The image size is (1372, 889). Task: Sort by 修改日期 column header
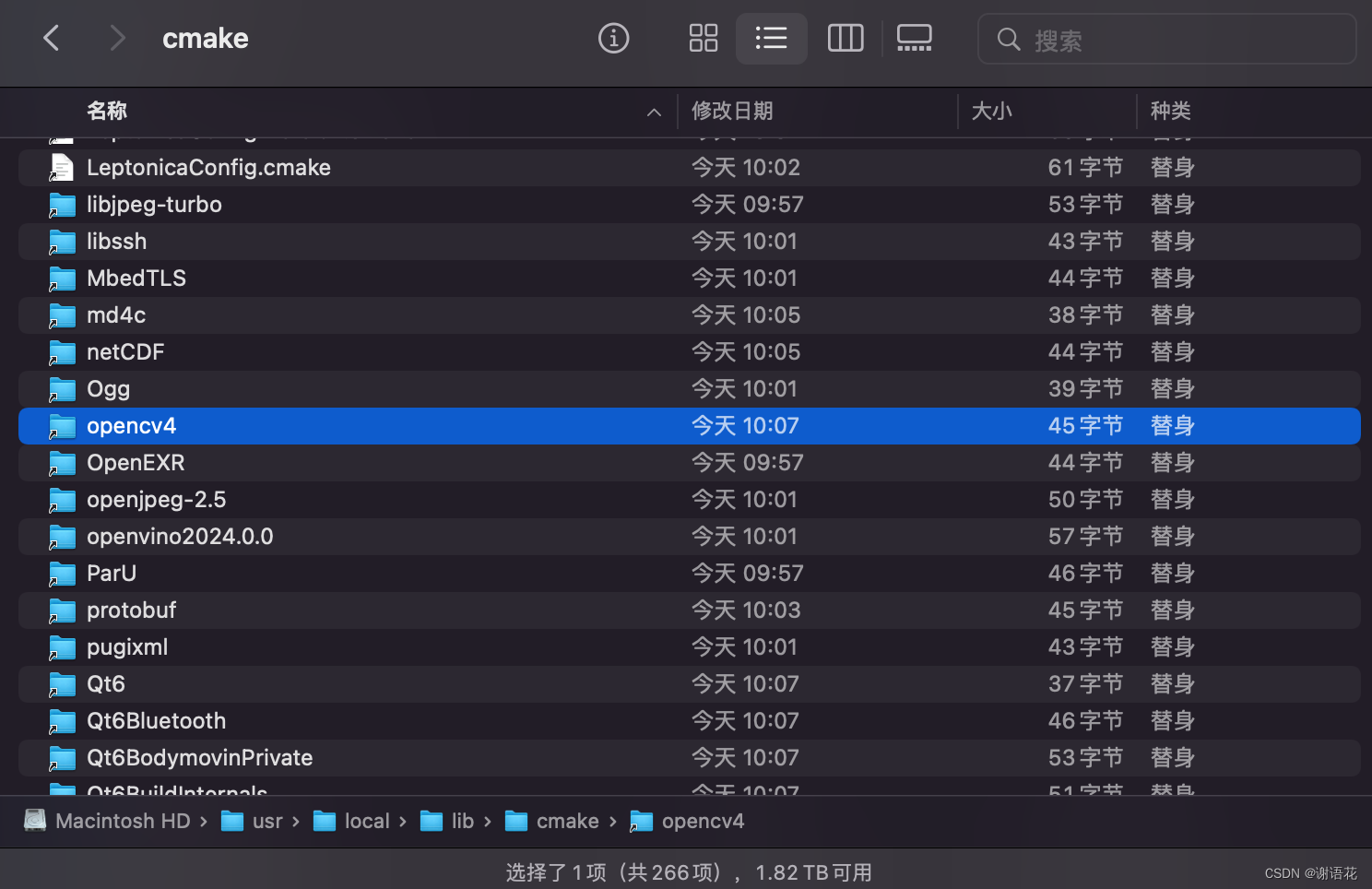732,111
